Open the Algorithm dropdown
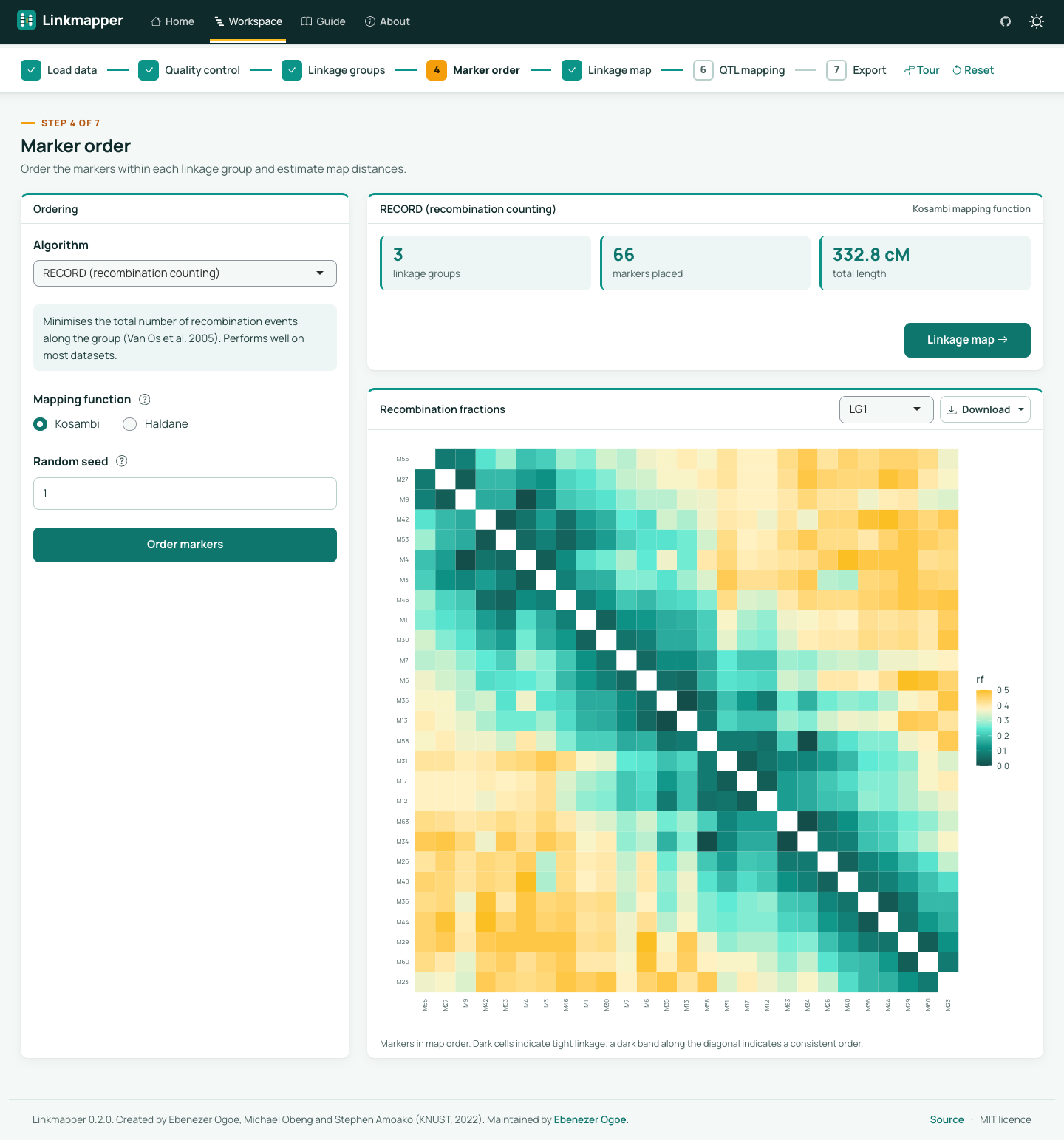Screen dimensions: 1064x1140 click(x=185, y=273)
